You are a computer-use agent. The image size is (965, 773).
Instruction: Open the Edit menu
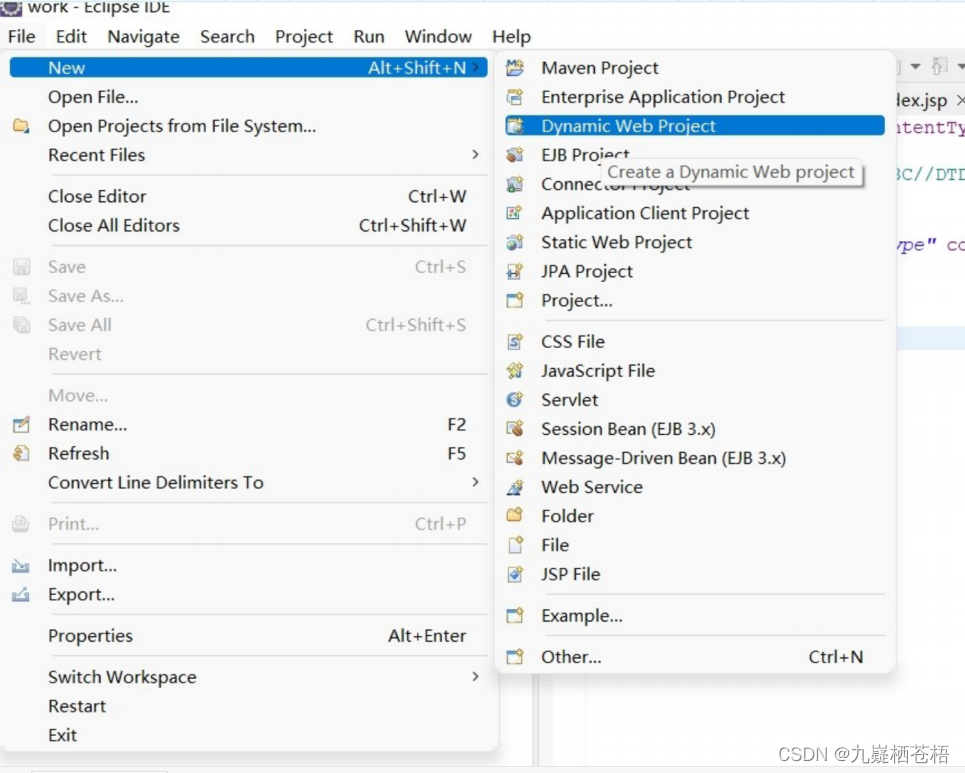coord(71,37)
